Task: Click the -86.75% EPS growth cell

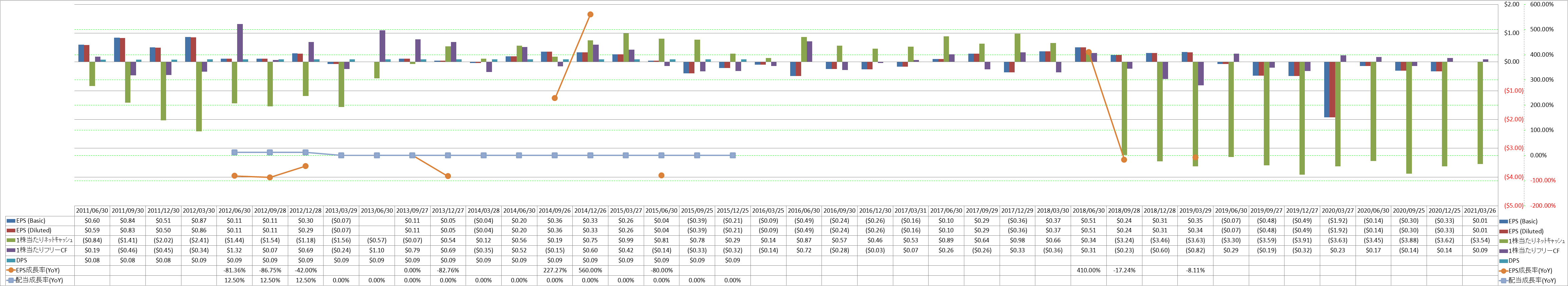Action: [x=270, y=270]
